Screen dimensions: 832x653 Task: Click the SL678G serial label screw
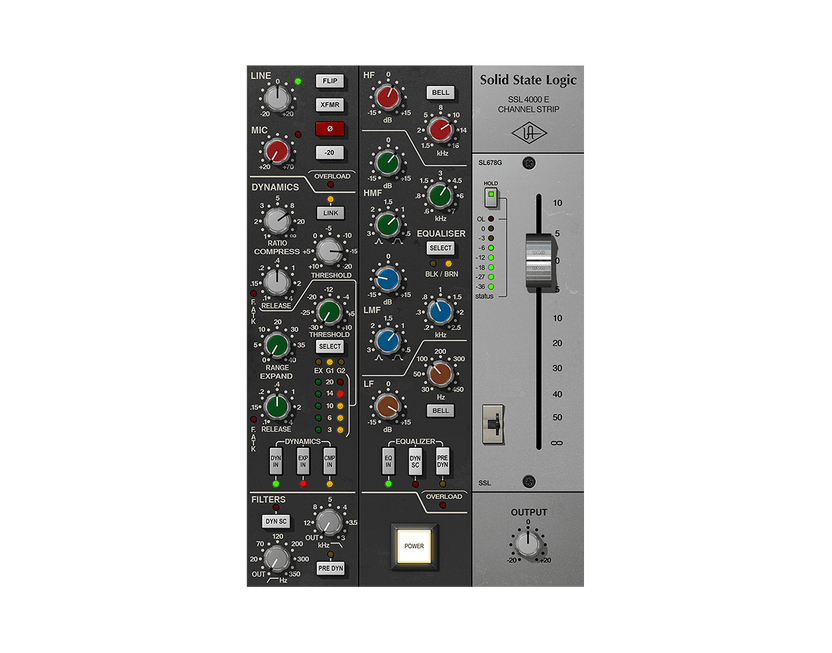[x=528, y=163]
